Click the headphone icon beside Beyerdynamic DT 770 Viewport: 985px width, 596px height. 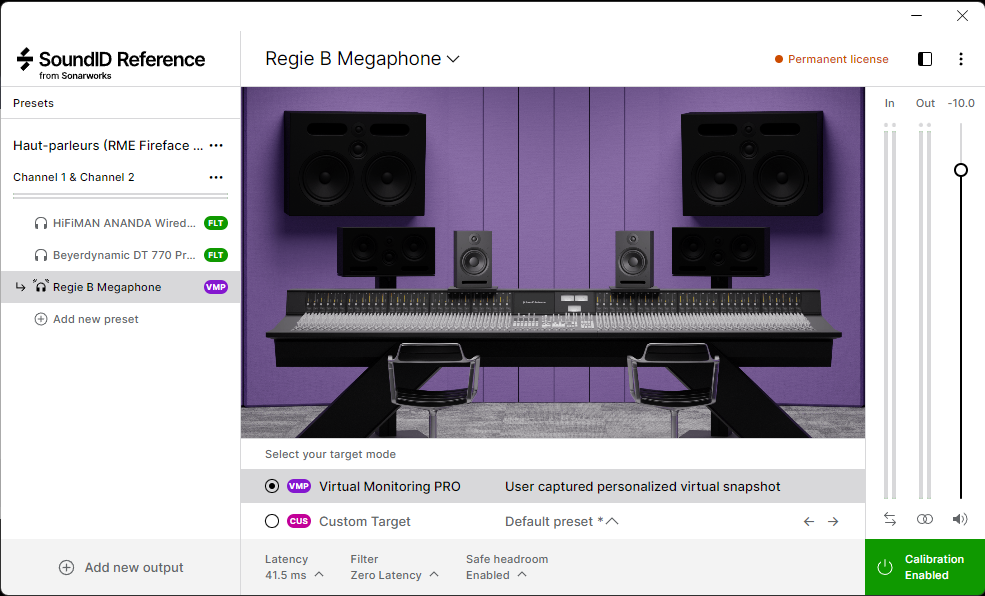41,255
